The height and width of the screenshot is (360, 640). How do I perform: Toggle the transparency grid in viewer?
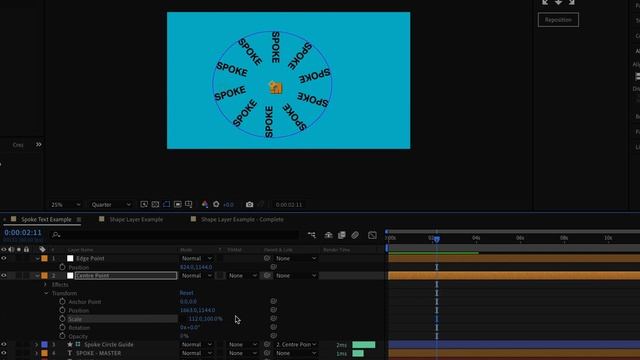155,204
